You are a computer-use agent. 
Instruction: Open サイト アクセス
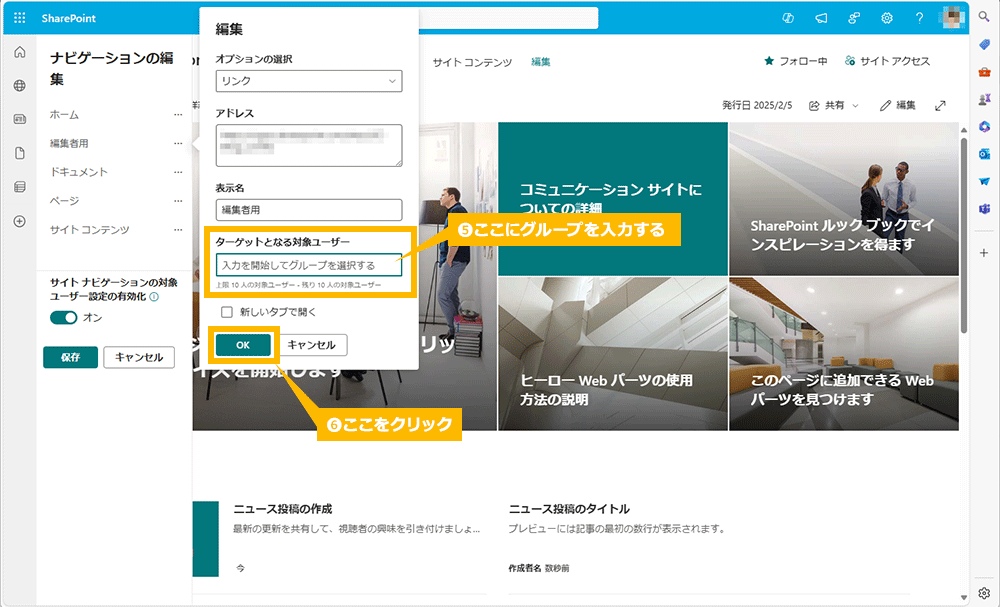pos(887,61)
